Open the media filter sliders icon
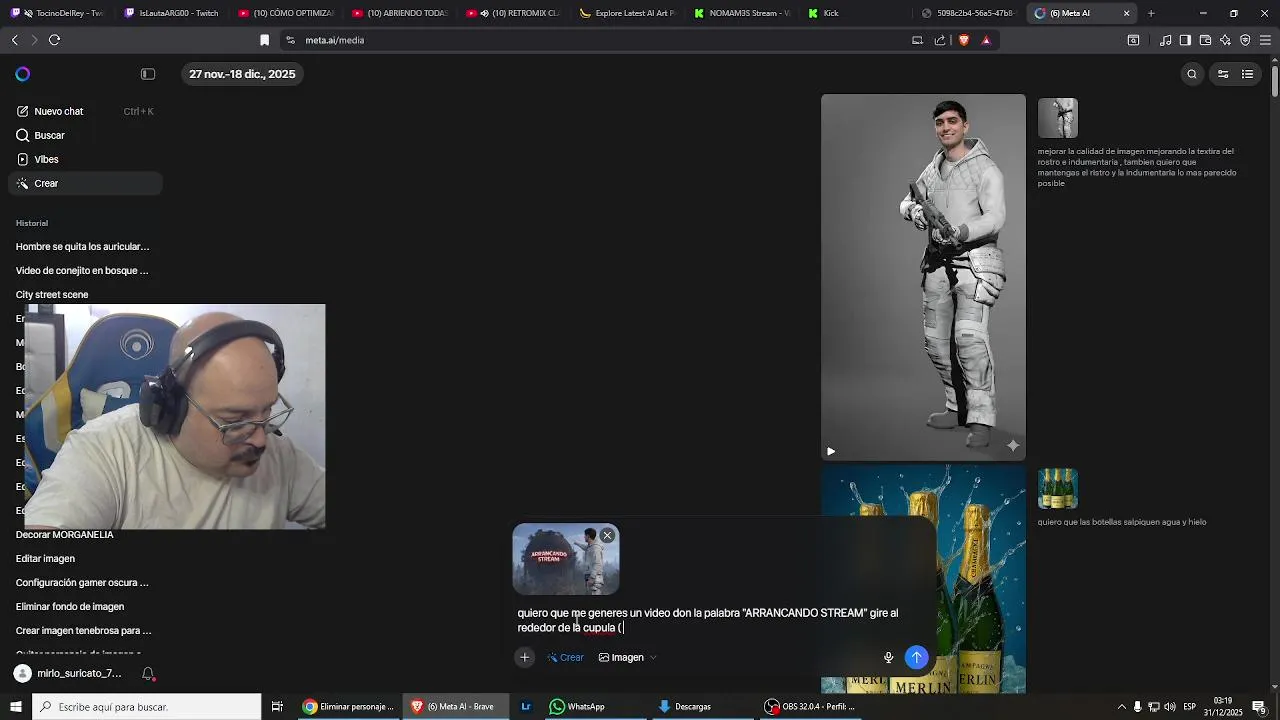The image size is (1280, 720). click(1222, 74)
